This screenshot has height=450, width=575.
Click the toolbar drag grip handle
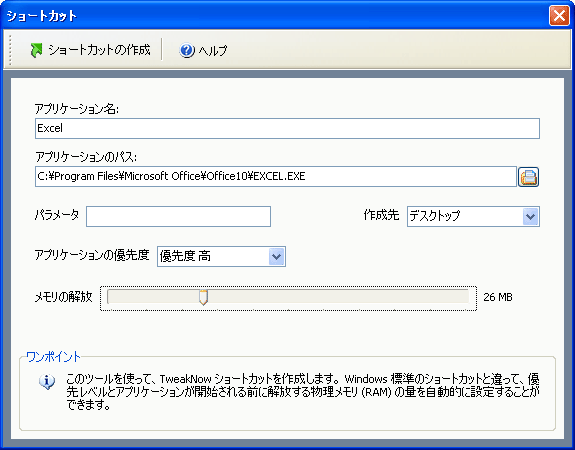(x=10, y=50)
